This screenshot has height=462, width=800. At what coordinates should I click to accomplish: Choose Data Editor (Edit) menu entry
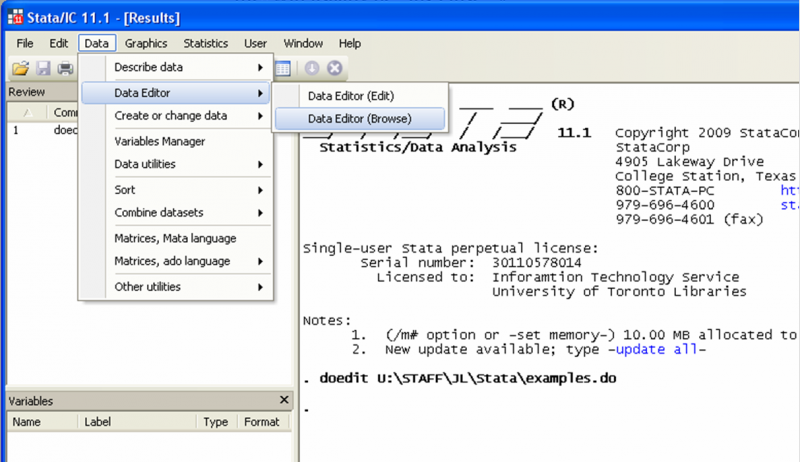[351, 96]
